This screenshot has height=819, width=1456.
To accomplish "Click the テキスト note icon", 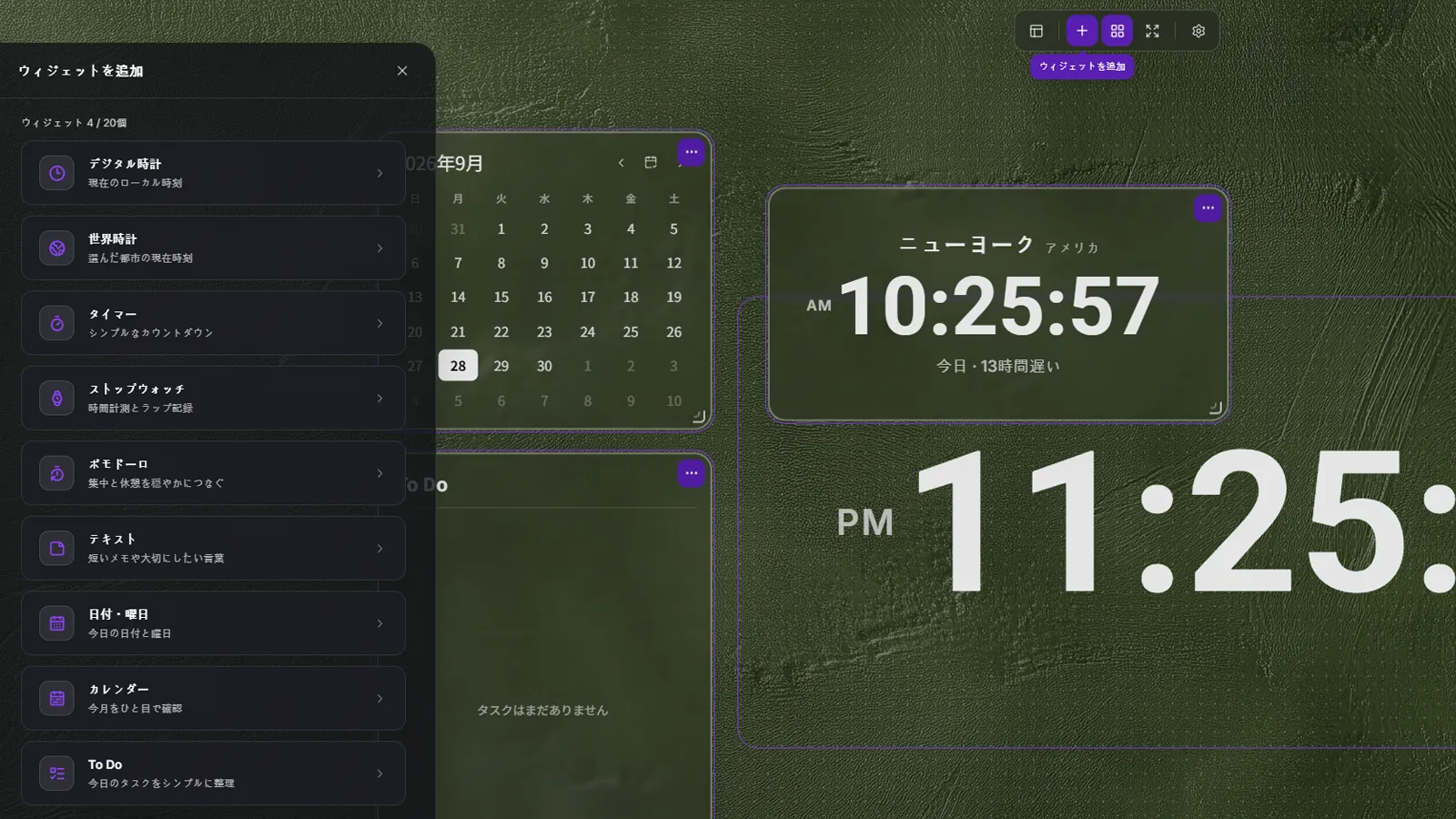I will 56,548.
